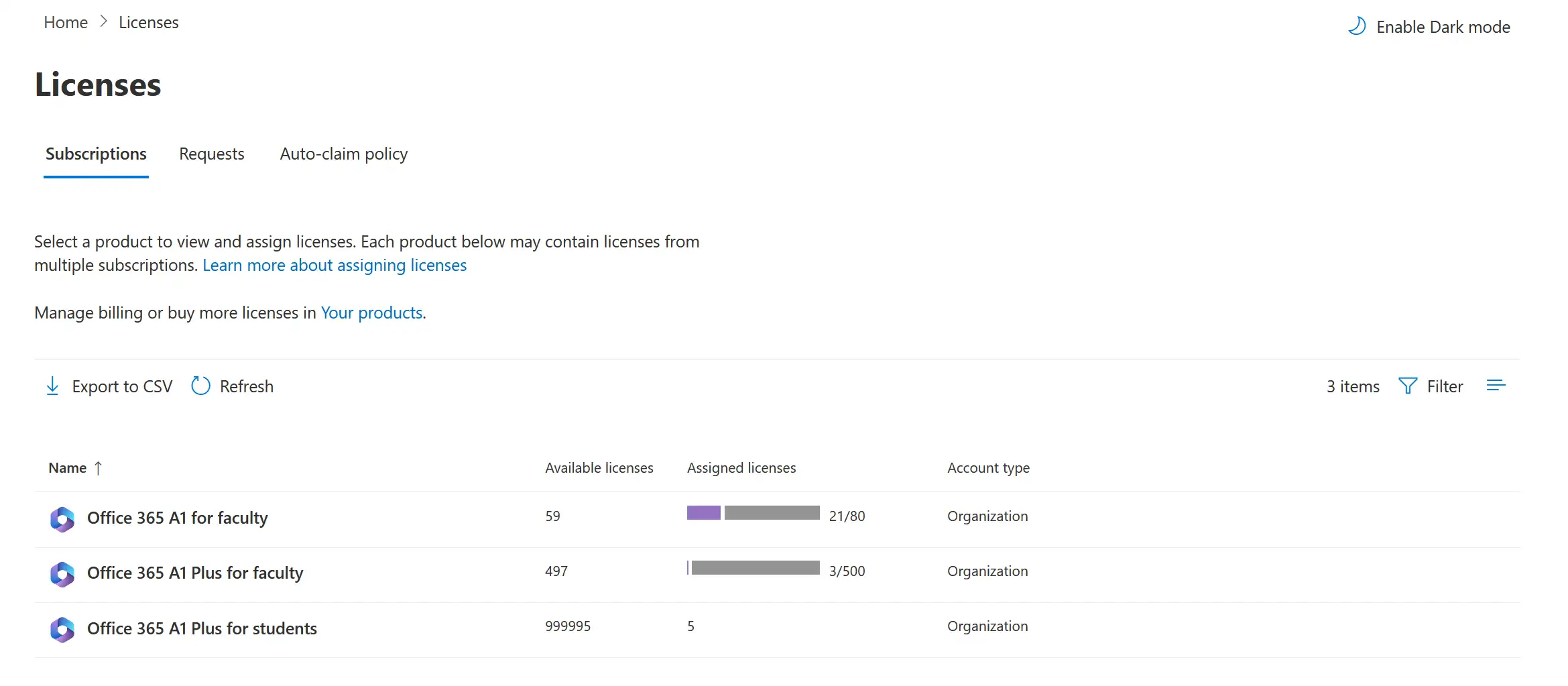The width and height of the screenshot is (1568, 686).
Task: Click the 3 items count label
Action: click(x=1353, y=387)
